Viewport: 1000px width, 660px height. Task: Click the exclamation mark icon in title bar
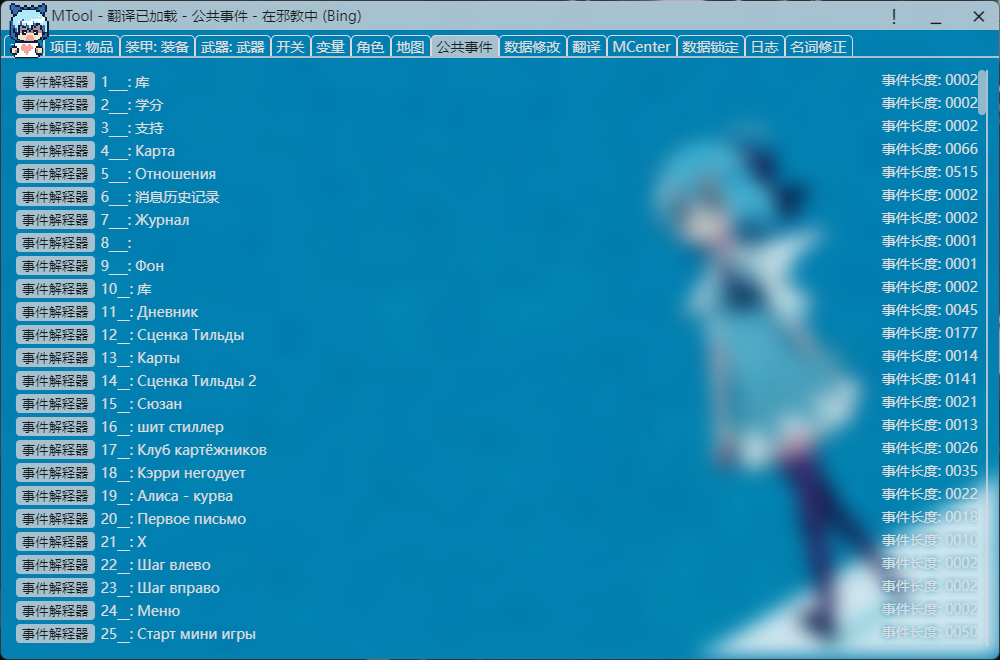tap(894, 17)
